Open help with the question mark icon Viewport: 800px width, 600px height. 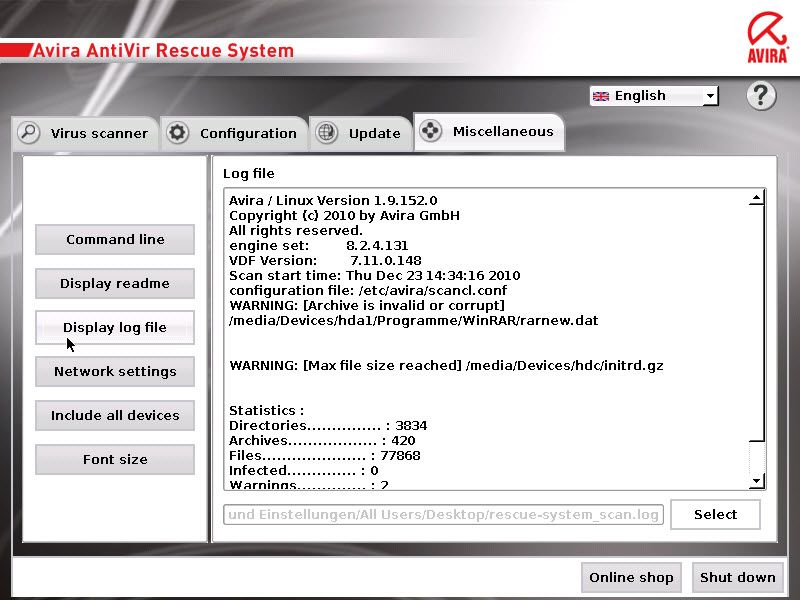(761, 95)
